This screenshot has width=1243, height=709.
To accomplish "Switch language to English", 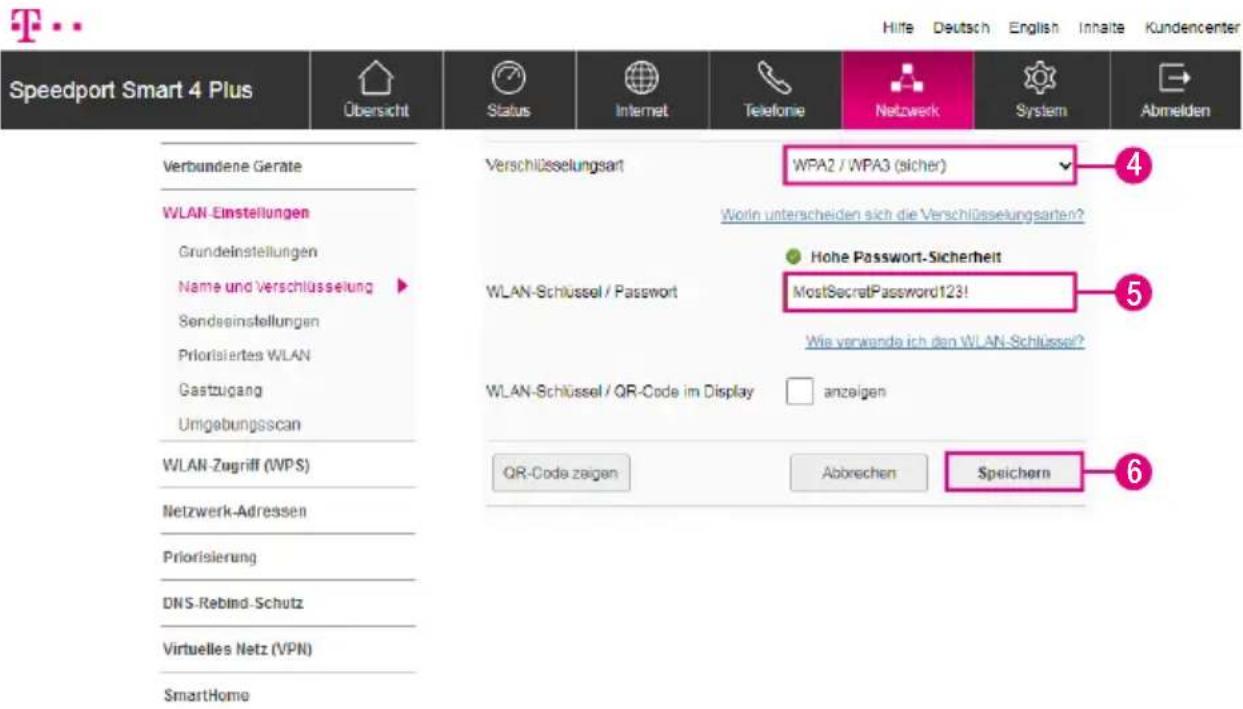I will point(1034,28).
